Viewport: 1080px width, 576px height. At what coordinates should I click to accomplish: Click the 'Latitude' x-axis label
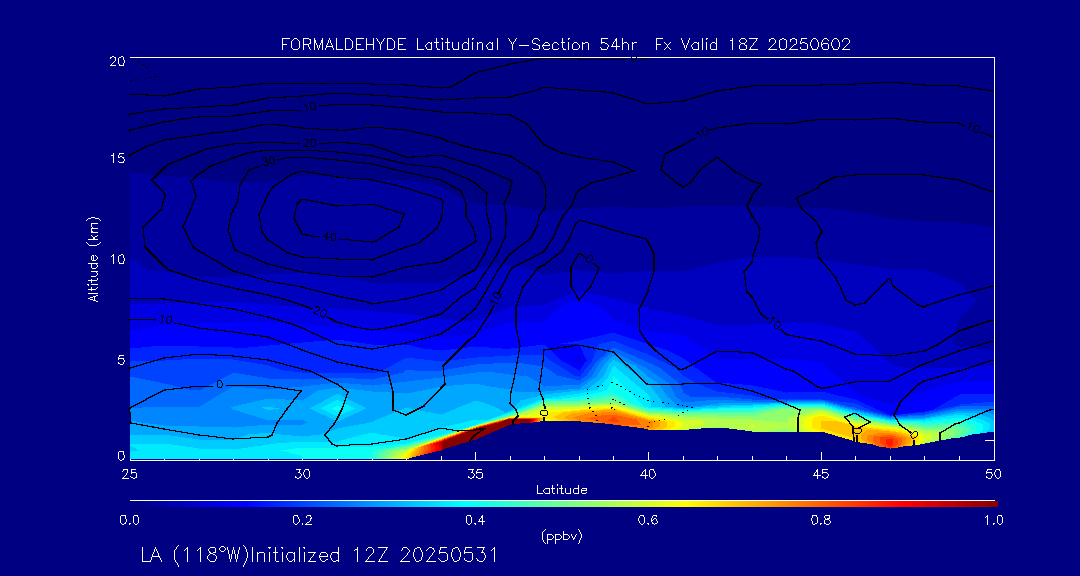click(562, 490)
